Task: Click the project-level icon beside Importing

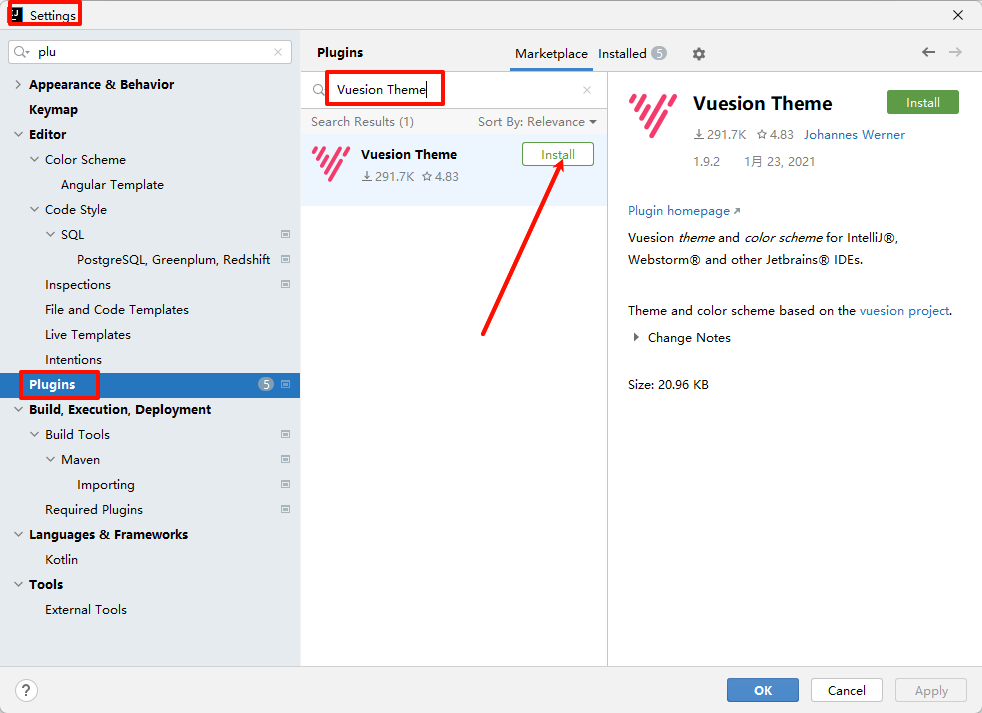Action: click(286, 484)
